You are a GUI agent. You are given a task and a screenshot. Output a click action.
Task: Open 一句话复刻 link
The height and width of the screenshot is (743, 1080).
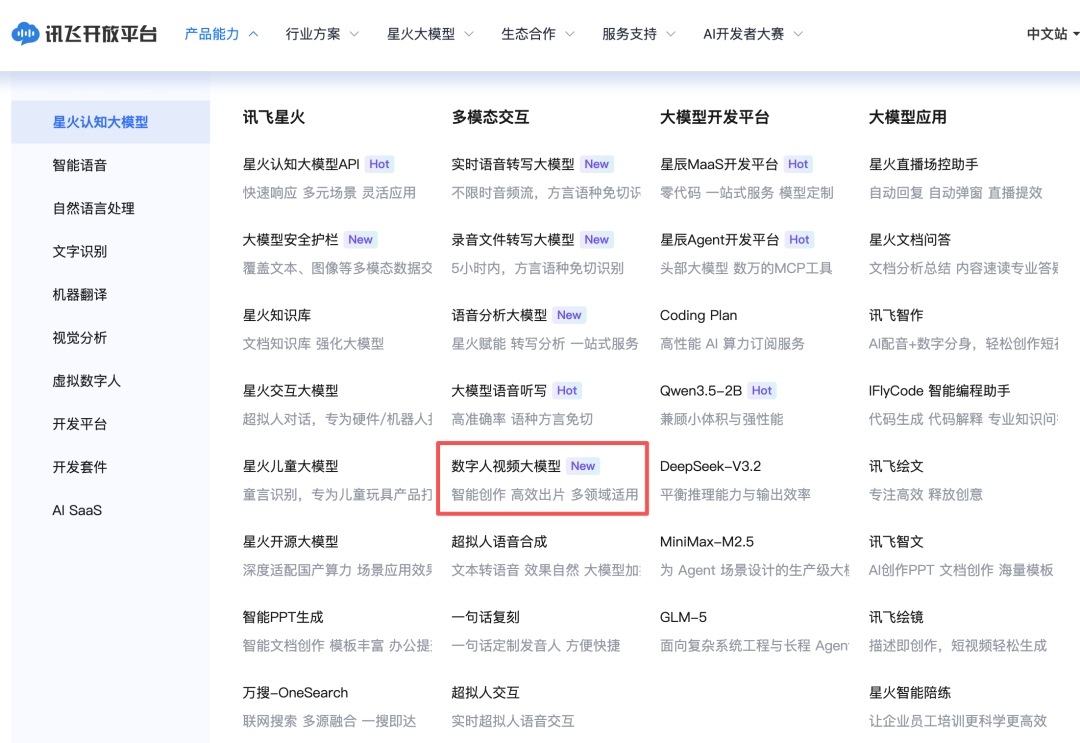485,617
